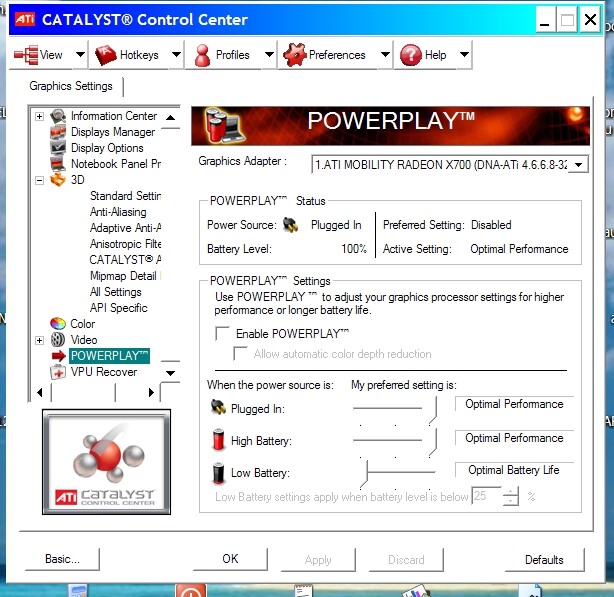
Task: Click the View toolbar icon
Action: 27,55
